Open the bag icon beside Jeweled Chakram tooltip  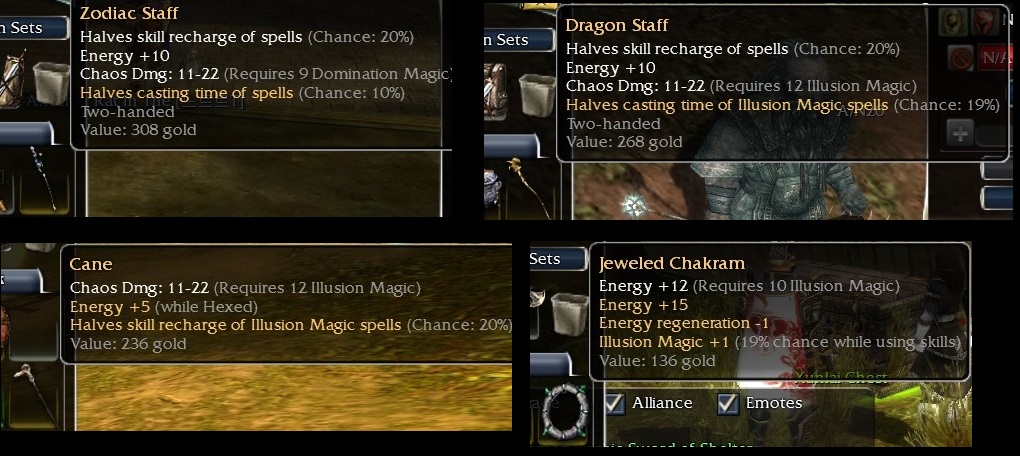point(569,315)
